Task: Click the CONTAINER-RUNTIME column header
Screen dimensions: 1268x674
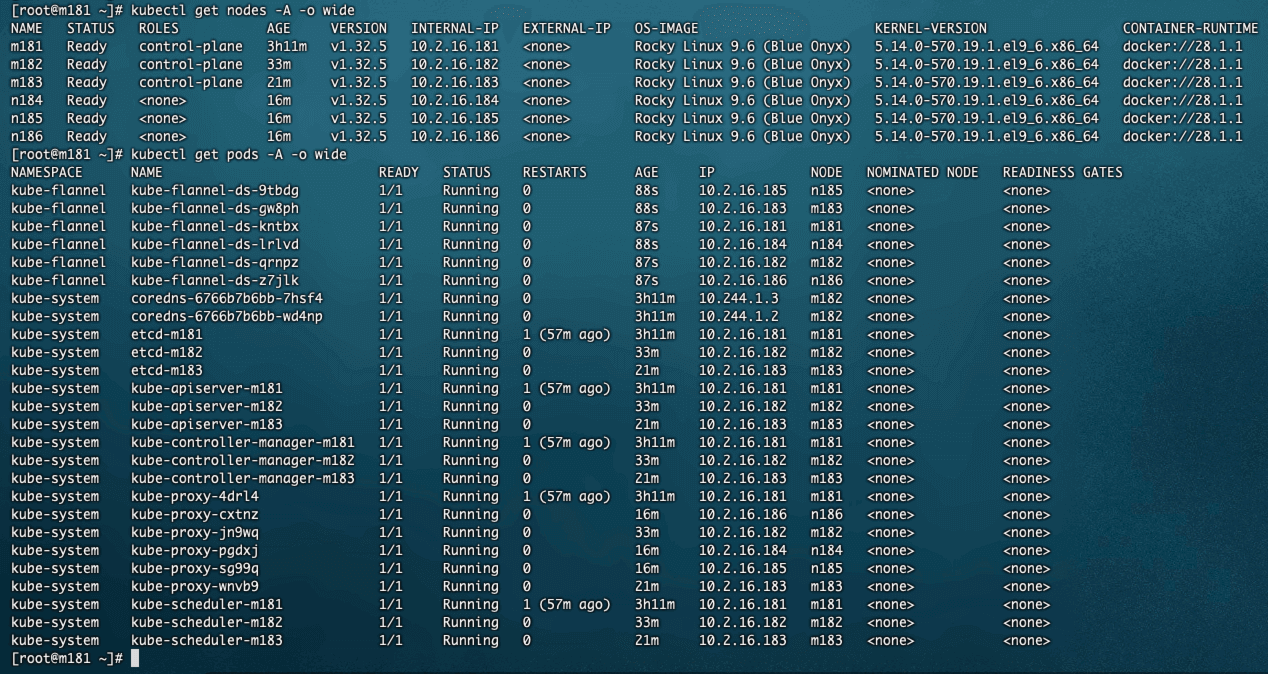Action: [x=1190, y=28]
